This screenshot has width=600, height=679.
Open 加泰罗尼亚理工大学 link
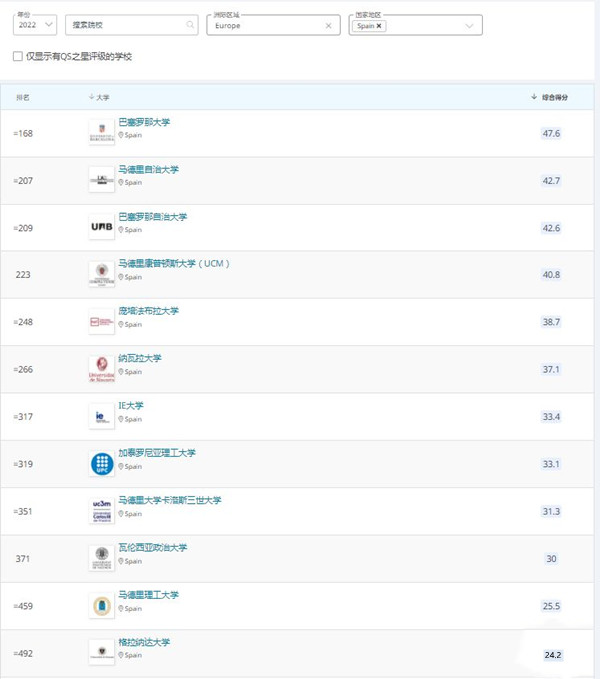(x=157, y=453)
